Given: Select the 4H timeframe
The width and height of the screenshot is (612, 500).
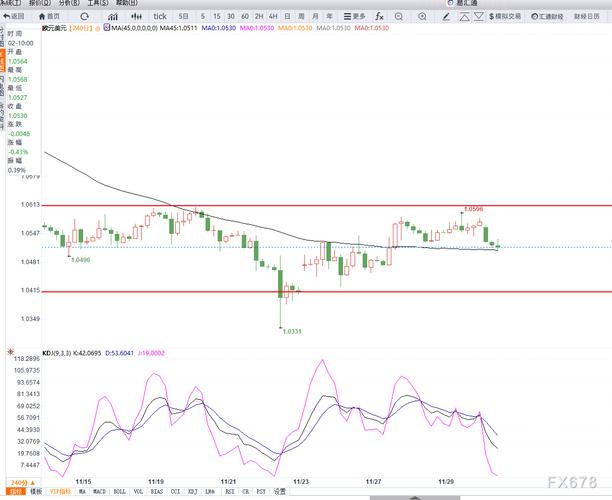Looking at the screenshot, I should click(x=273, y=16).
